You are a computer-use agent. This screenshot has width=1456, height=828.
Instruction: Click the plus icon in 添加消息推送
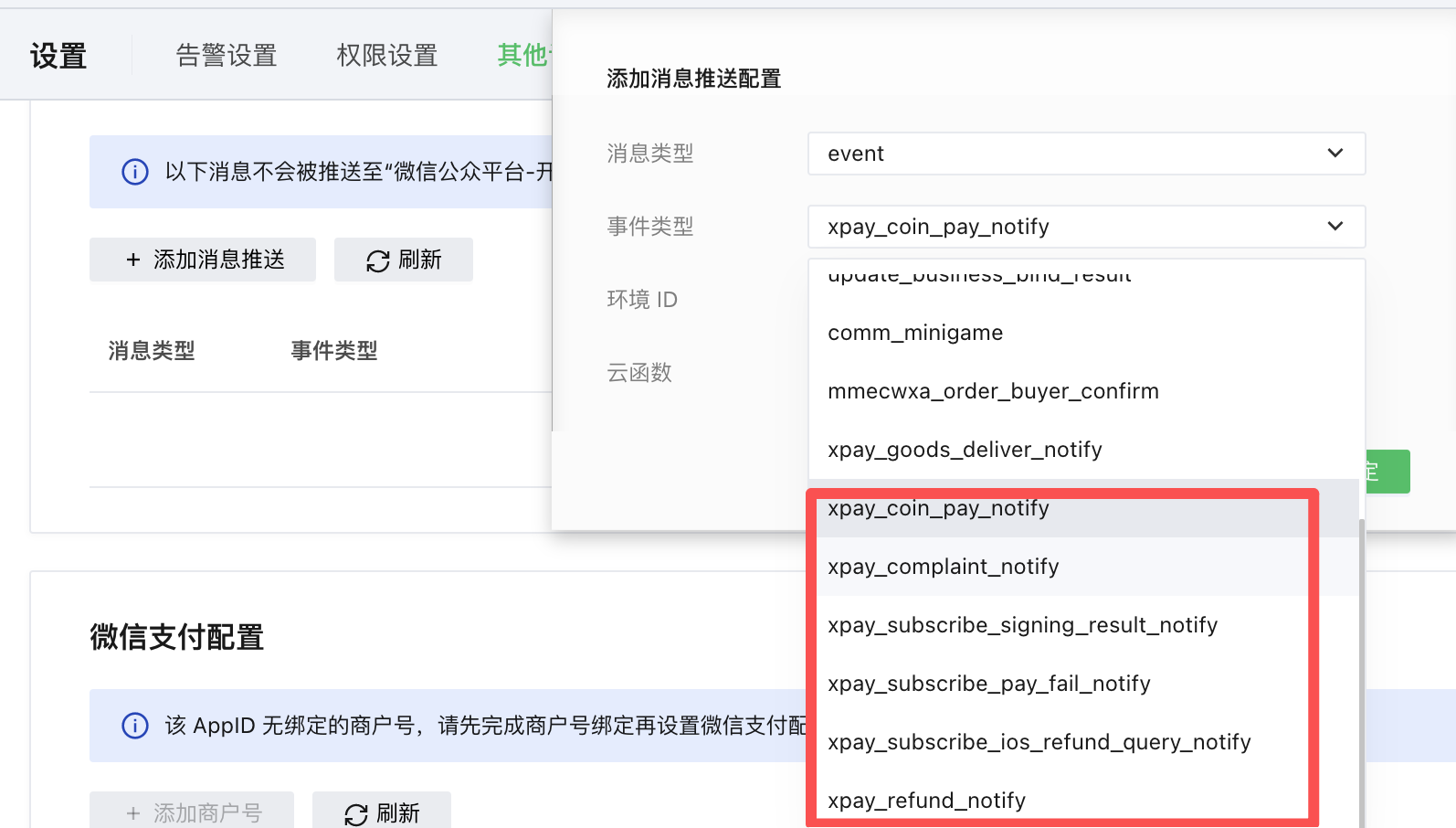[133, 260]
